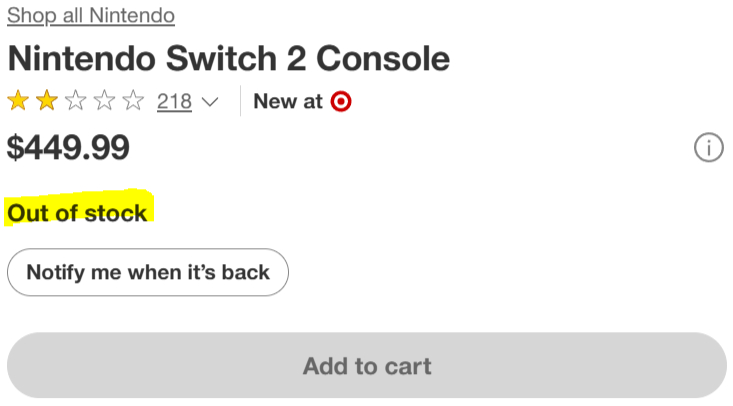Click the $449.99 price text
This screenshot has width=733, height=406.
click(x=68, y=148)
